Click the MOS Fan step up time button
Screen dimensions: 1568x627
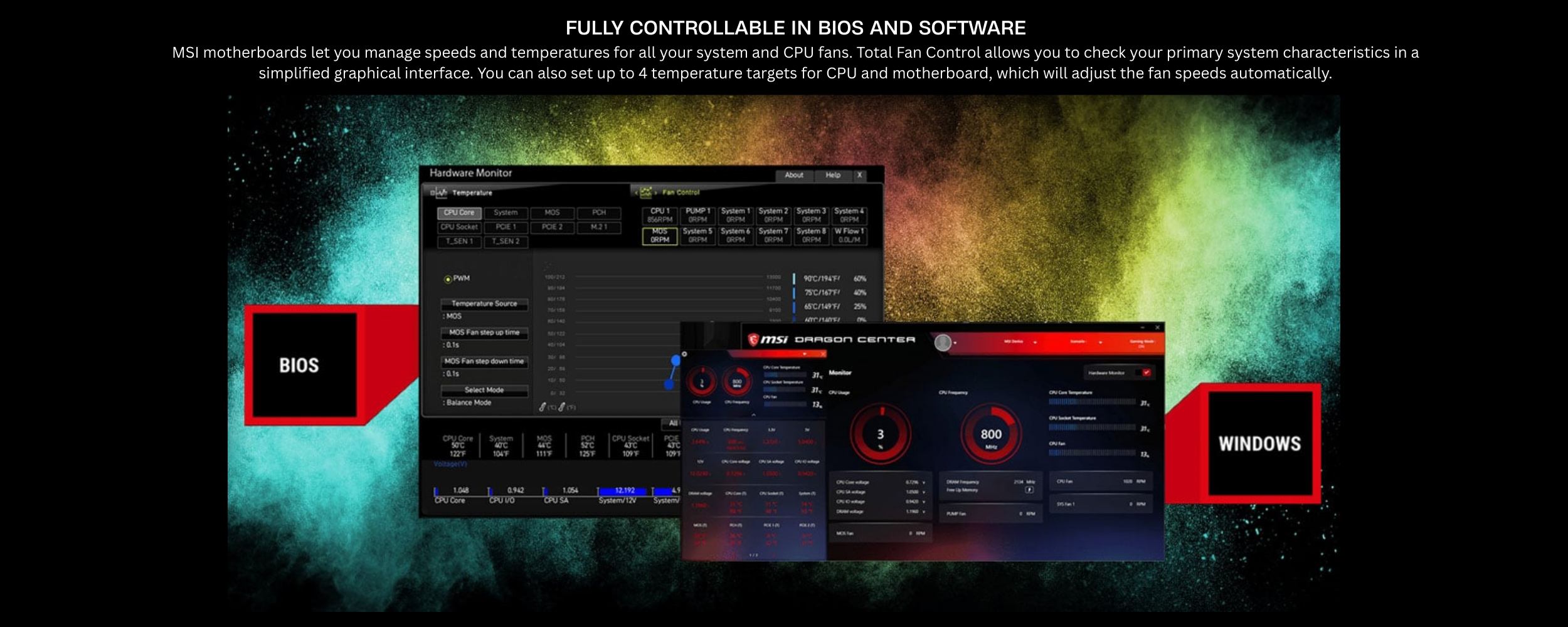(x=484, y=332)
